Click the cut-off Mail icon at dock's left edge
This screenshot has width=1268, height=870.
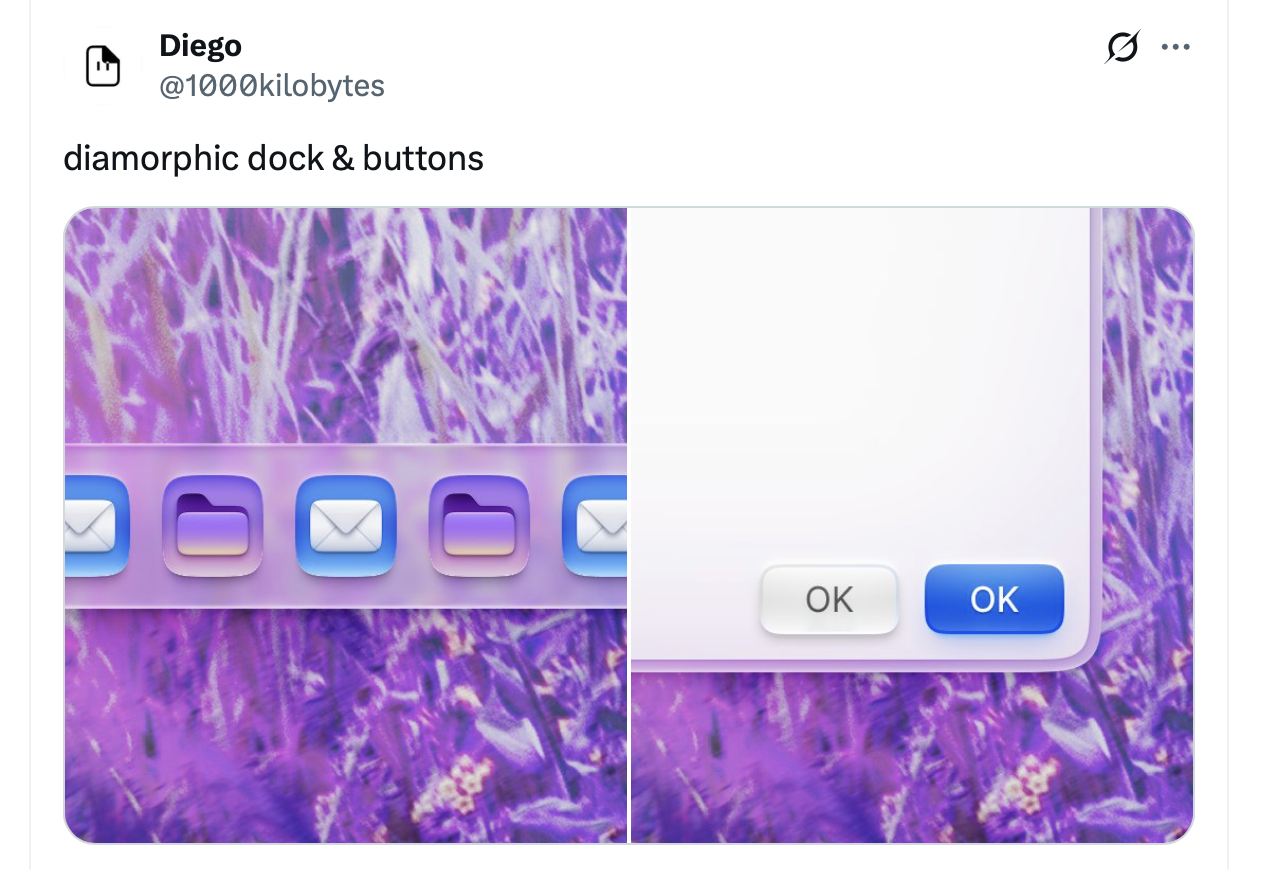pyautogui.click(x=92, y=526)
